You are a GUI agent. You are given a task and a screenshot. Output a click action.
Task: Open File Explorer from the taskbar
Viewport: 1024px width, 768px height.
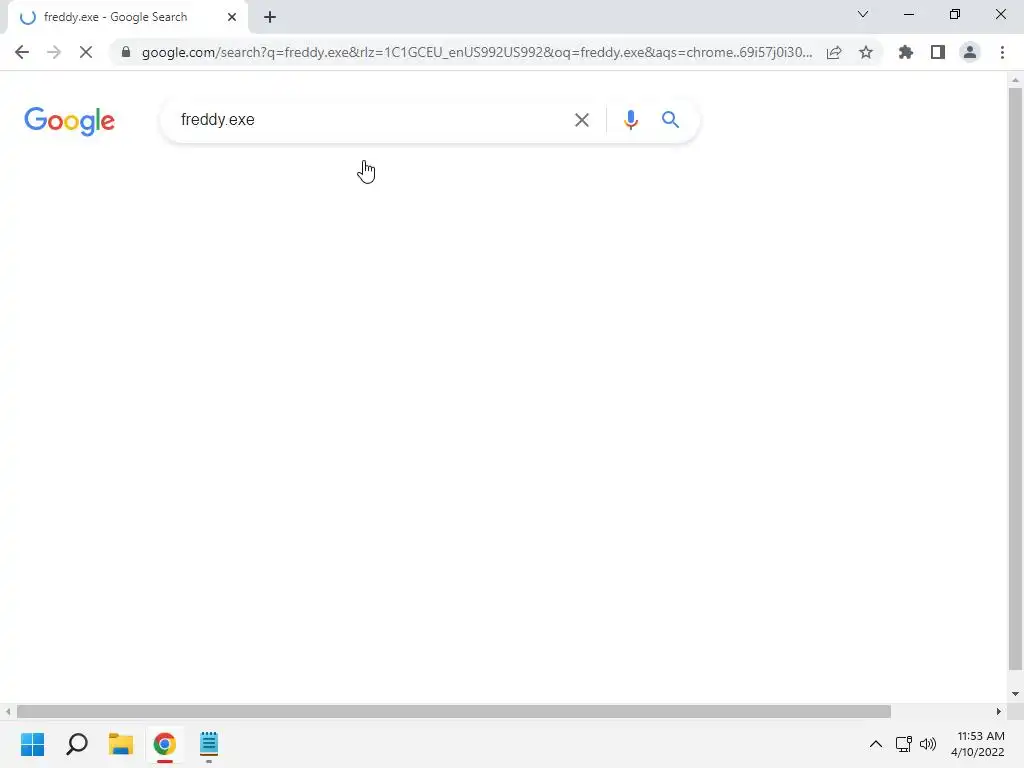121,744
